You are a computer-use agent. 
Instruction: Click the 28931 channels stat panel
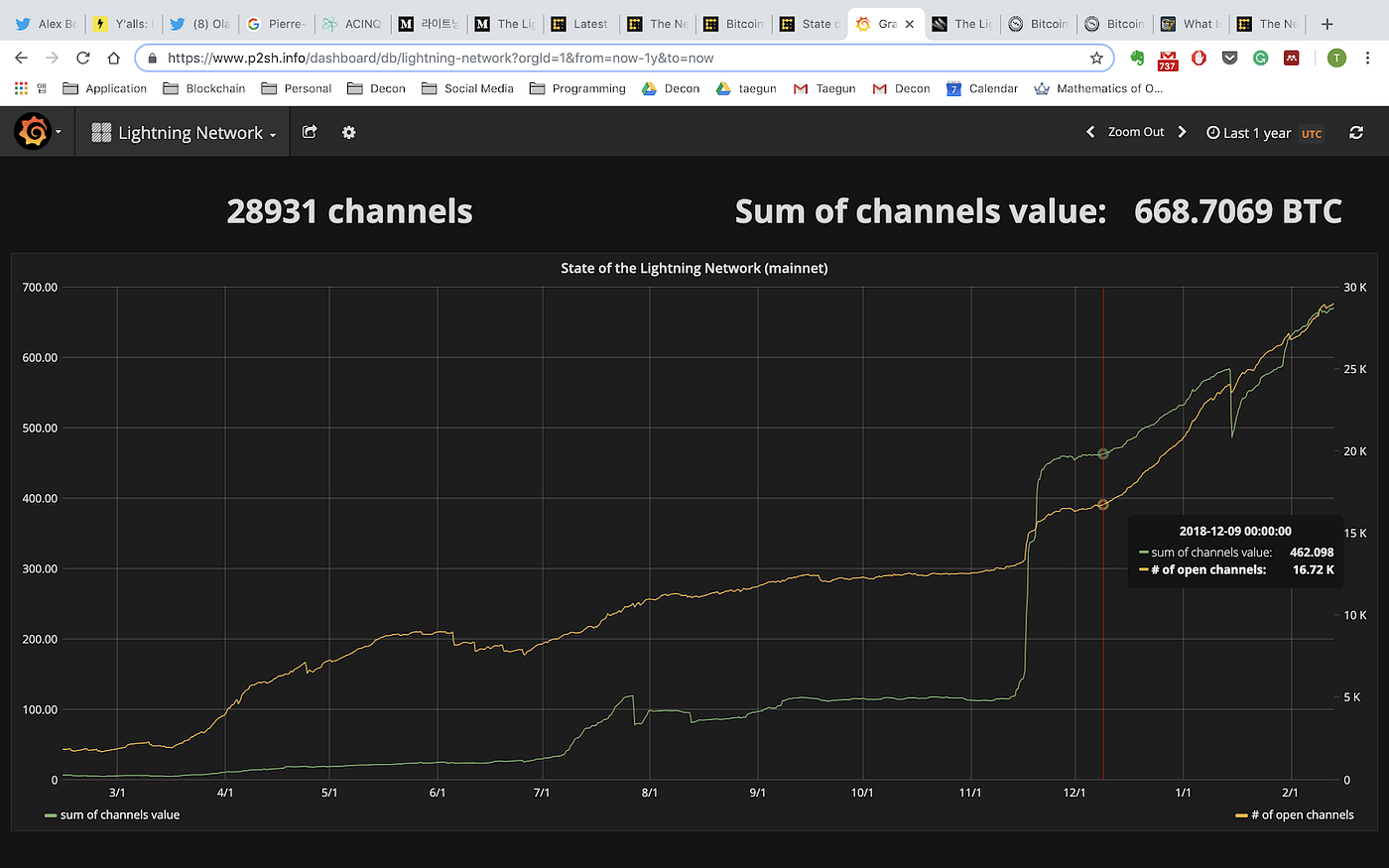coord(349,211)
